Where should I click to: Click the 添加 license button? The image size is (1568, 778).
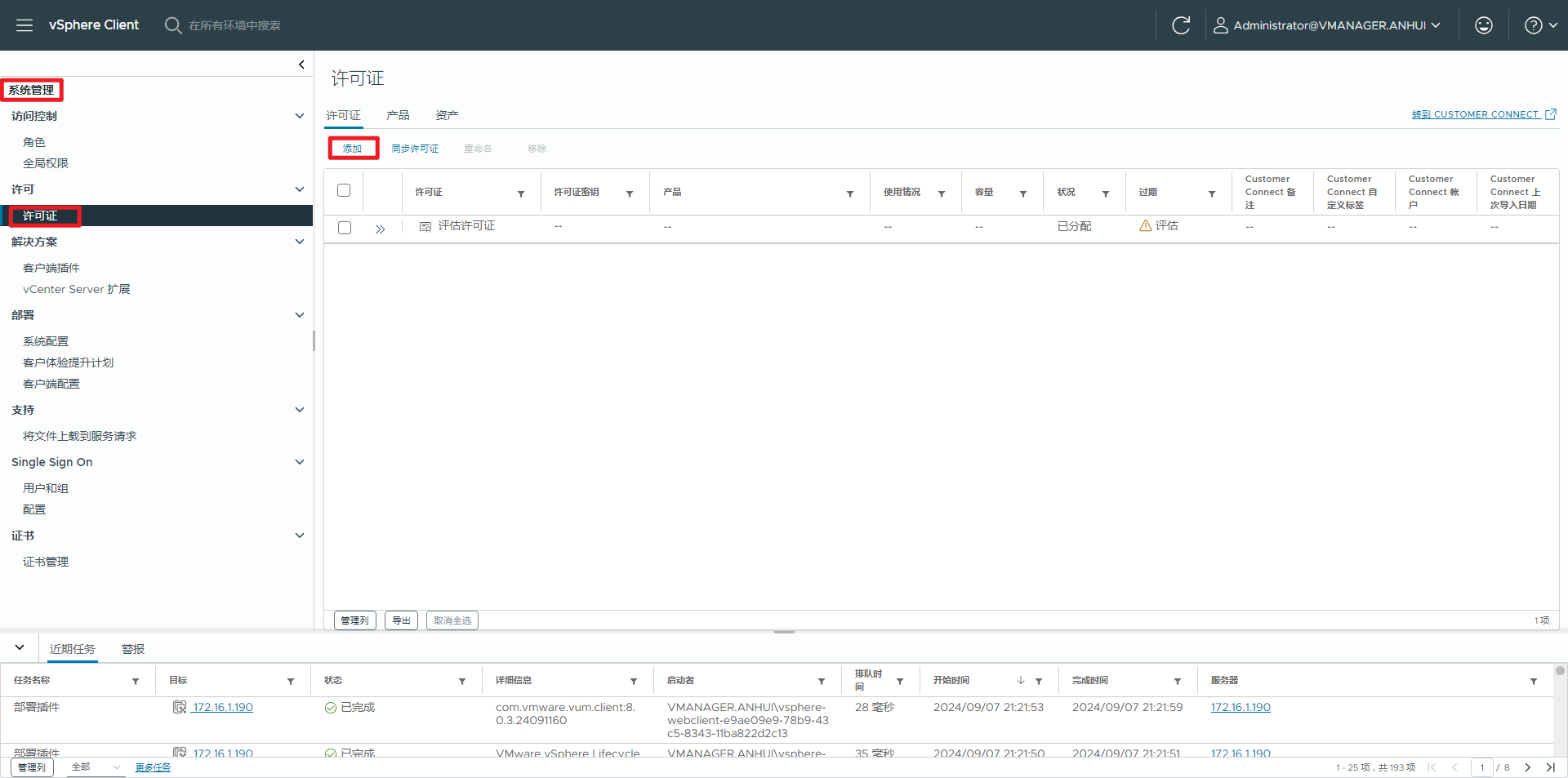[x=353, y=149]
